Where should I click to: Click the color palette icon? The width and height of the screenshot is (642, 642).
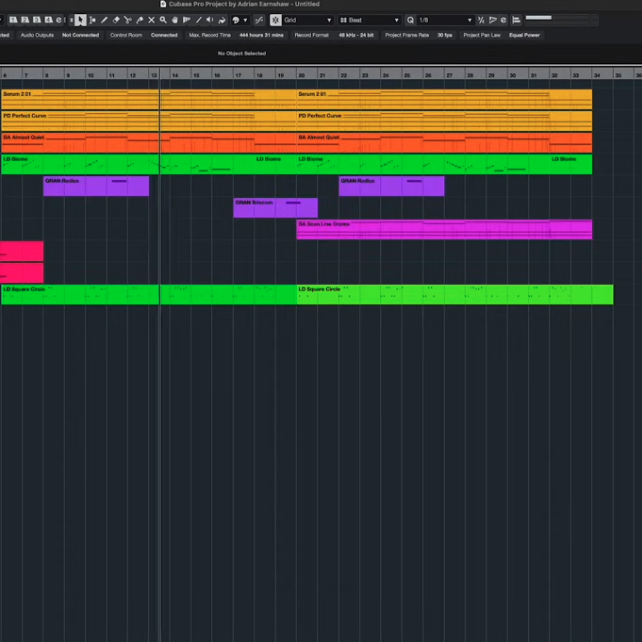[236, 20]
